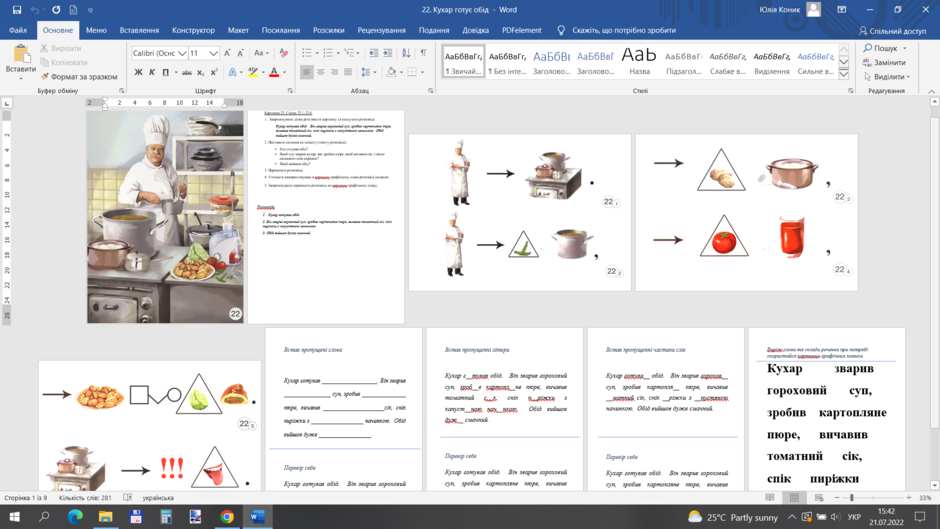This screenshot has height=529, width=940.
Task: Open the Вставлення ribbon tab
Action: [139, 30]
